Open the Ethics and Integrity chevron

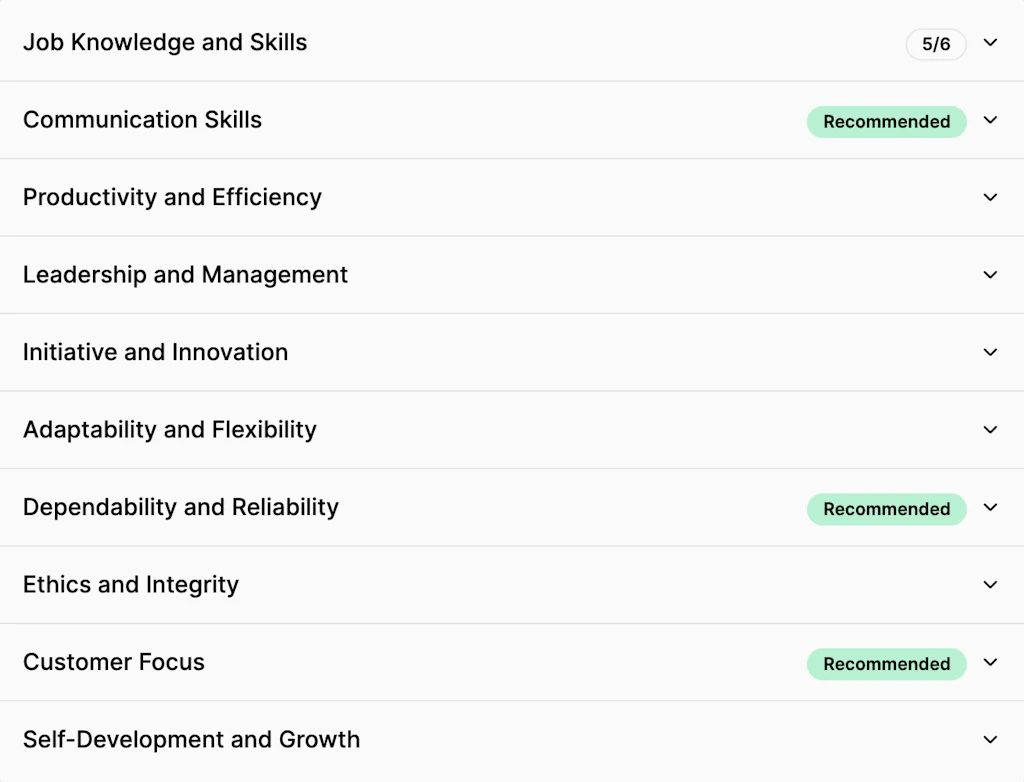[x=990, y=585]
